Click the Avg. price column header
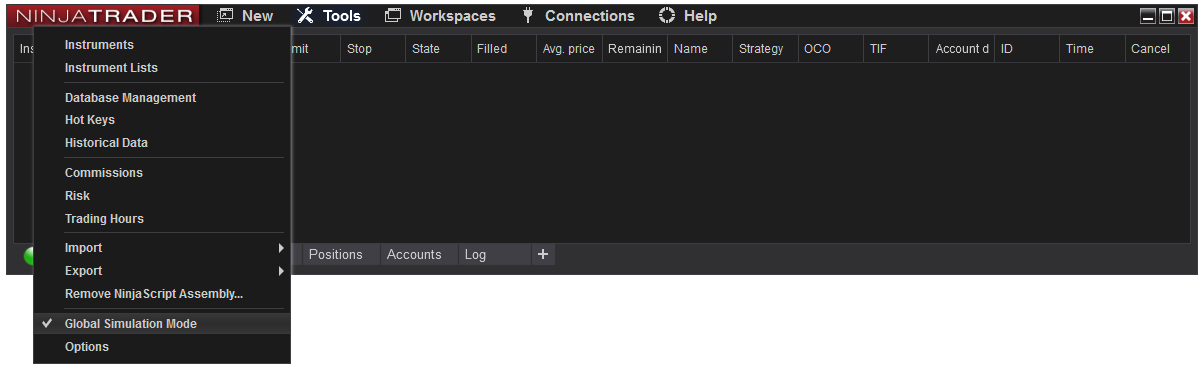Viewport: 1204px width, 369px height. click(568, 49)
